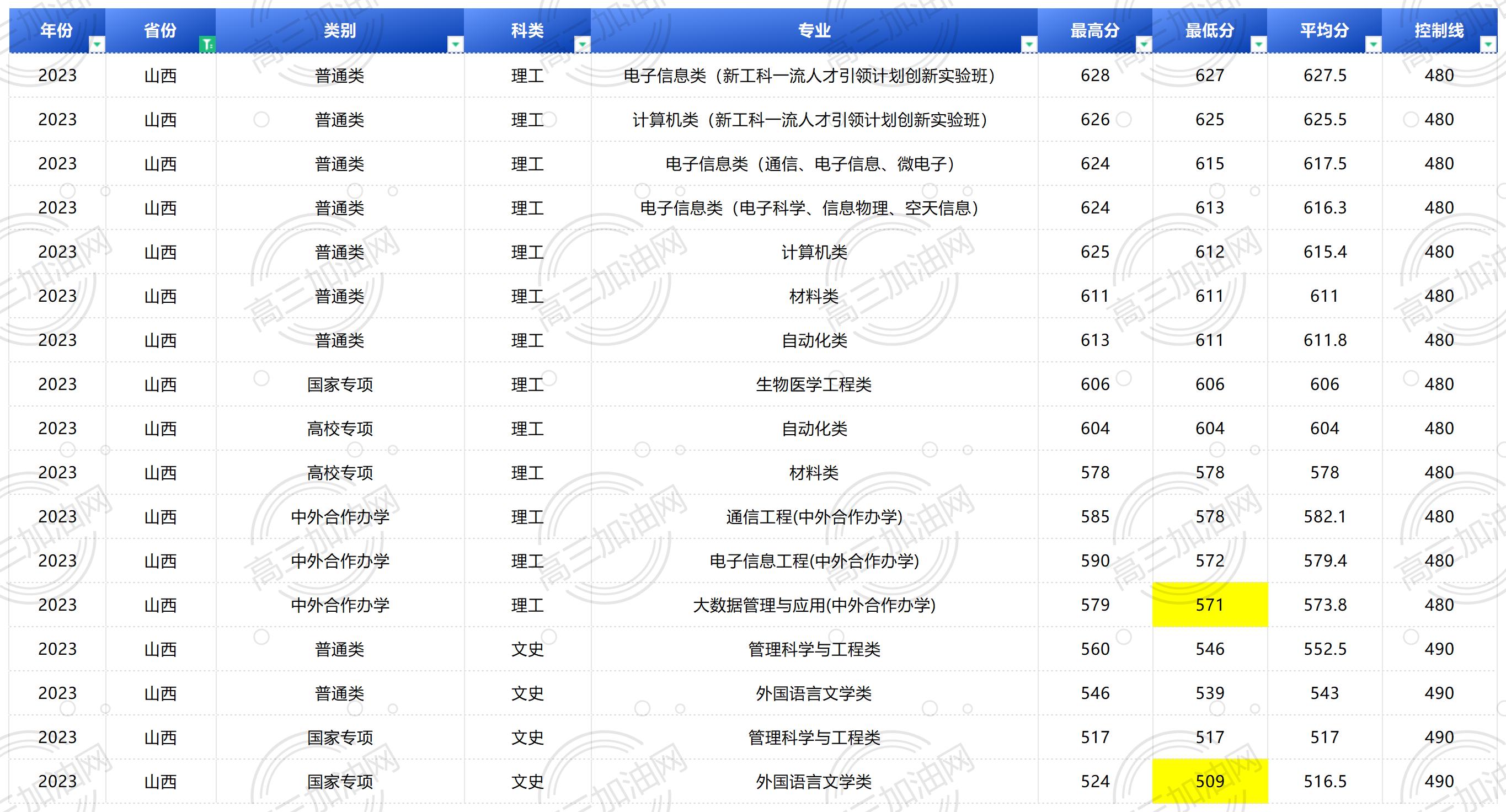Viewport: 1506px width, 812px height.
Task: Select the 专业 column header
Action: coord(814,30)
